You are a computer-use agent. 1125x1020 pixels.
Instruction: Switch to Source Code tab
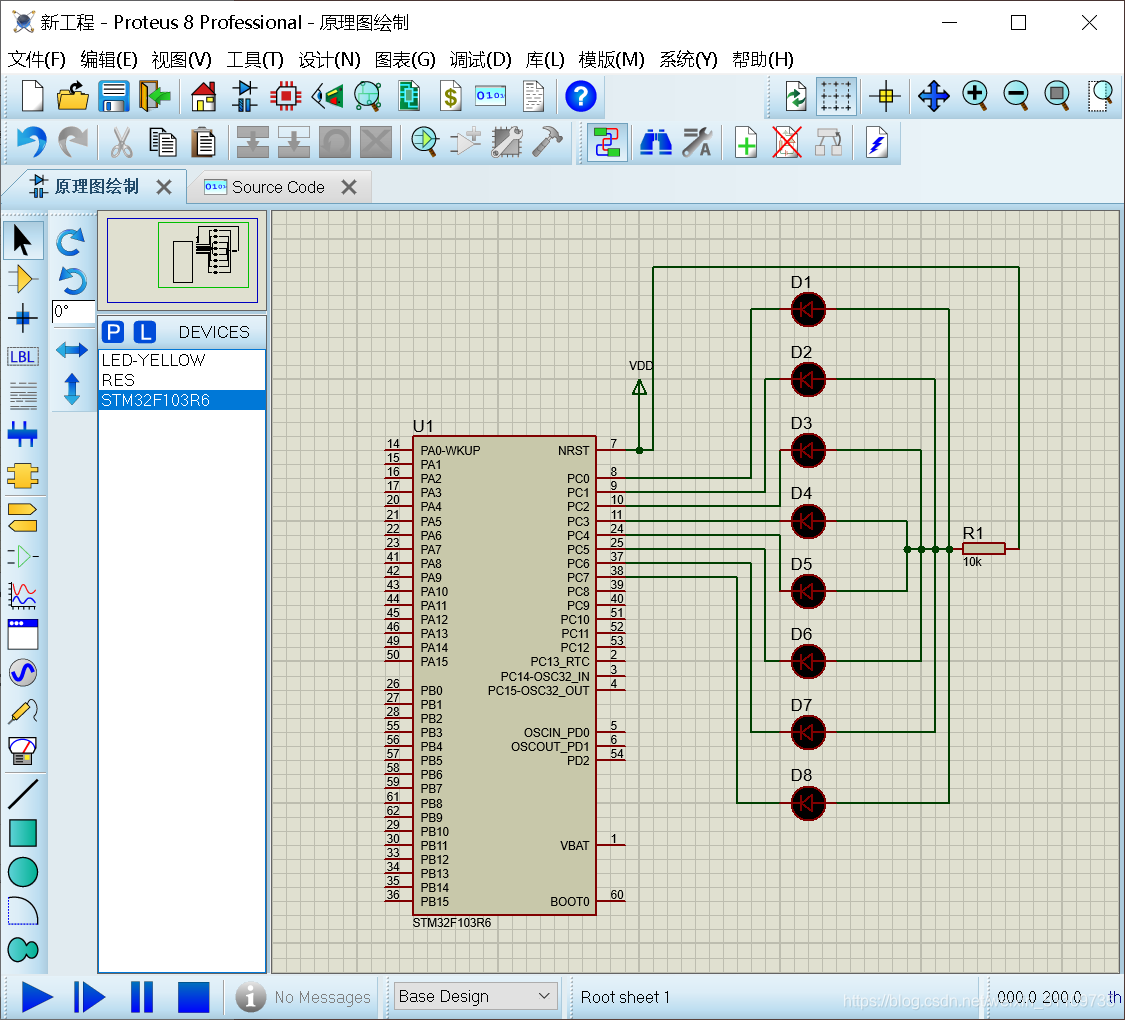(x=278, y=187)
